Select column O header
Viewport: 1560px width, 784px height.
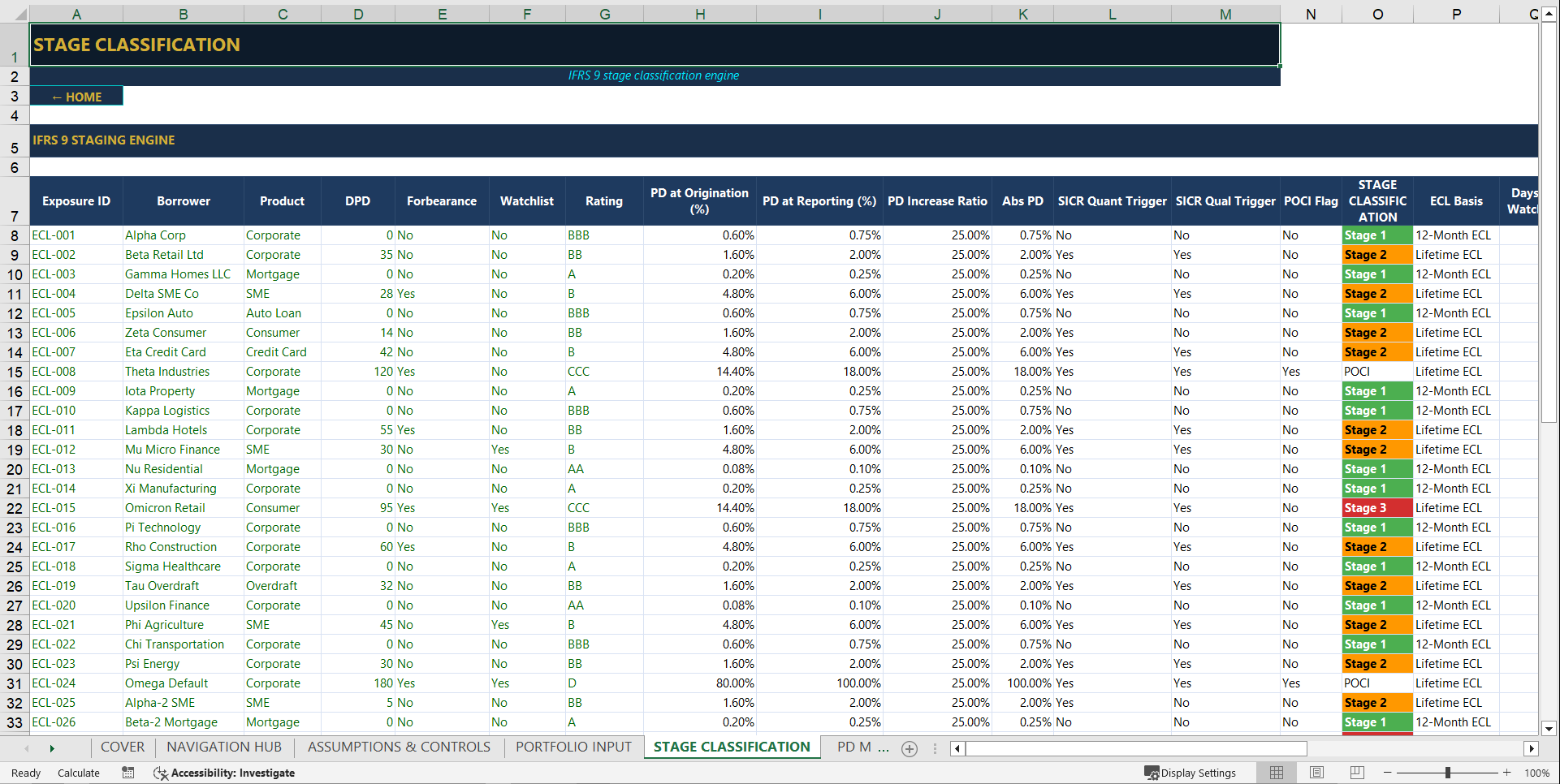click(1377, 14)
